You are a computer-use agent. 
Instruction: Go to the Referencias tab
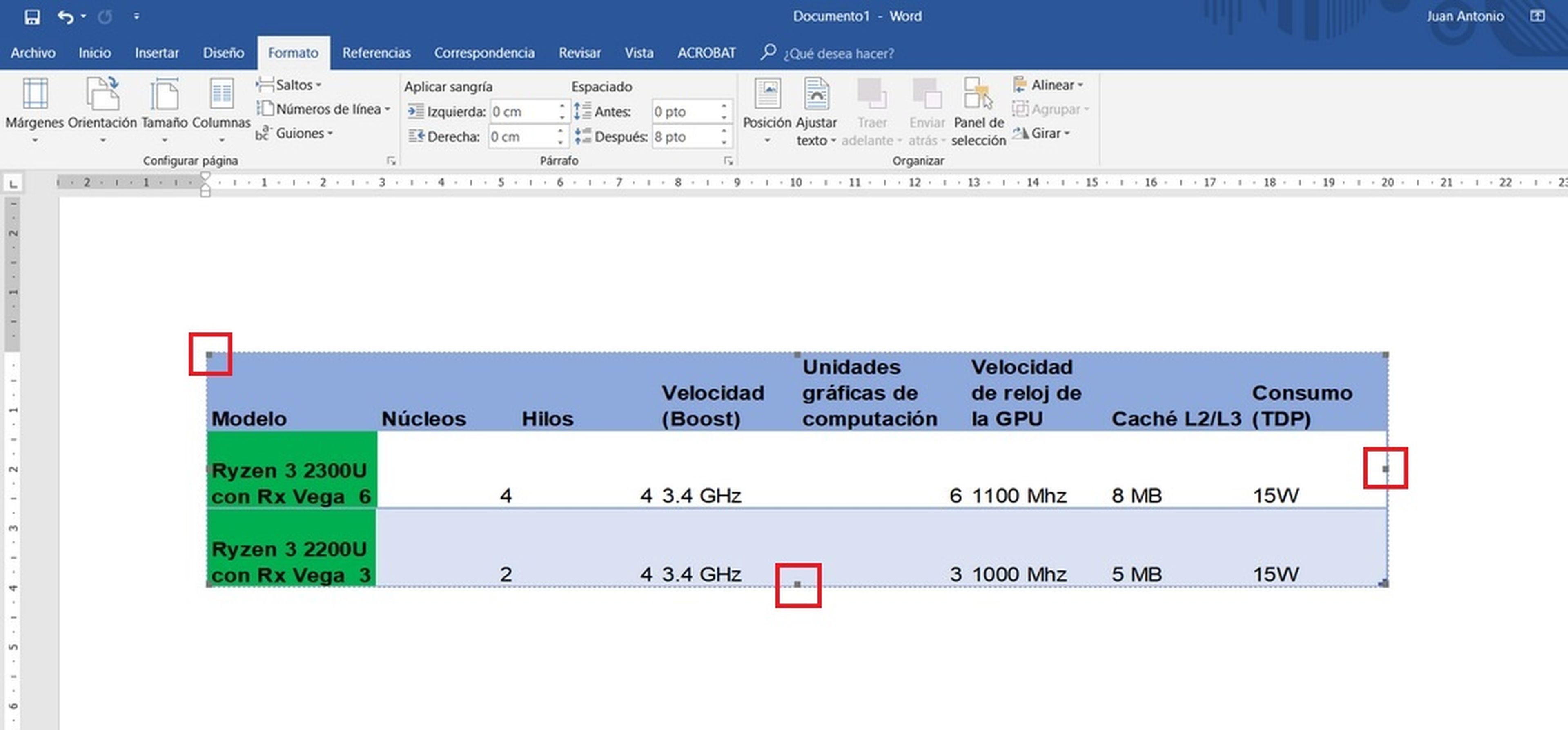click(376, 53)
